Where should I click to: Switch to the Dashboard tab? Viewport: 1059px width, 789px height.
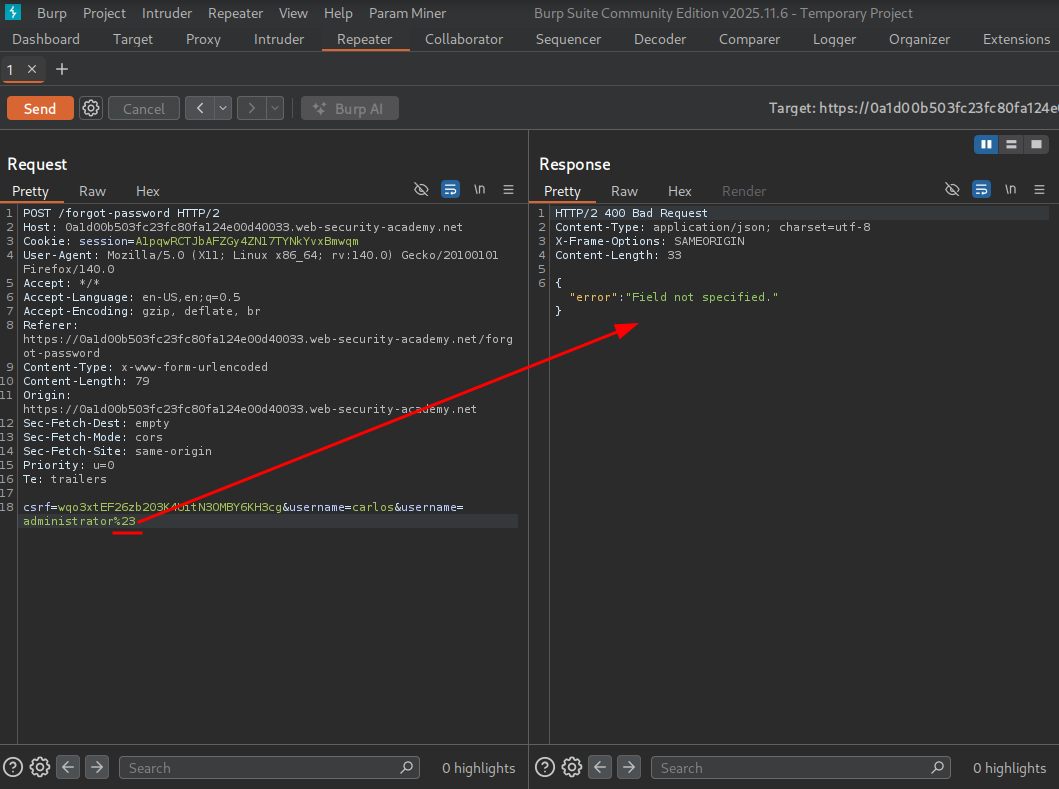46,39
